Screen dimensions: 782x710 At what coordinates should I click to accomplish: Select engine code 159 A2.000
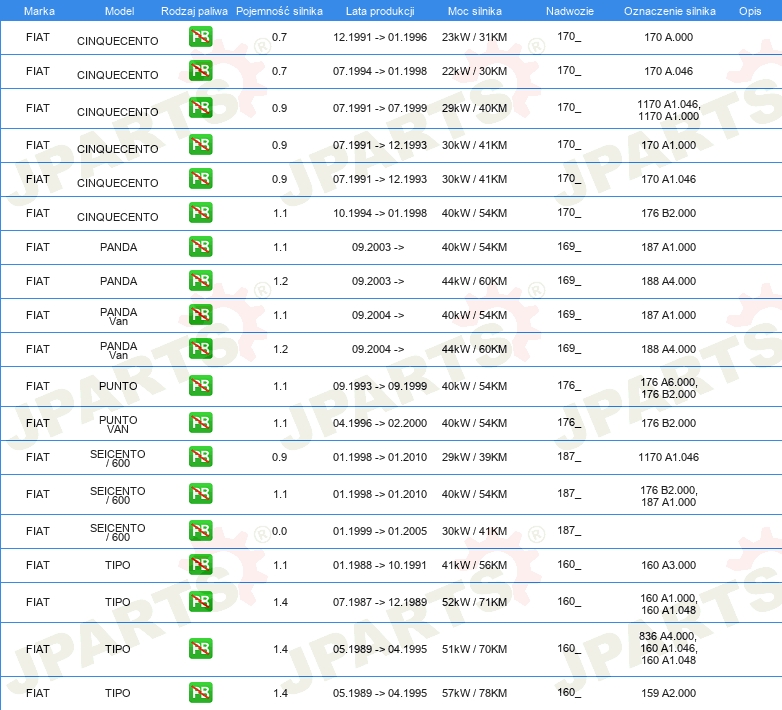668,693
